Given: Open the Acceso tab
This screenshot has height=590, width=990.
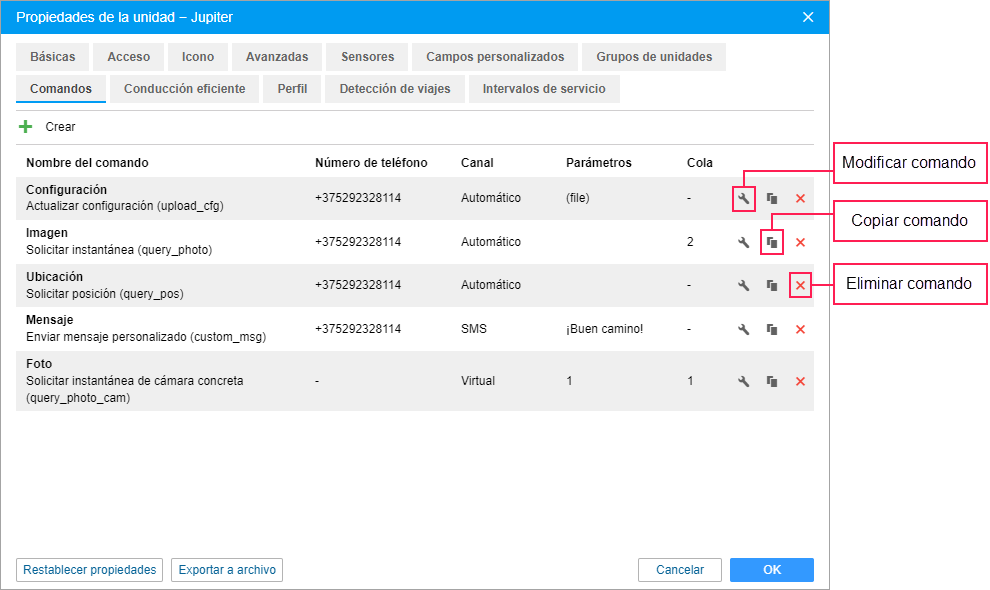Looking at the screenshot, I should click(129, 57).
